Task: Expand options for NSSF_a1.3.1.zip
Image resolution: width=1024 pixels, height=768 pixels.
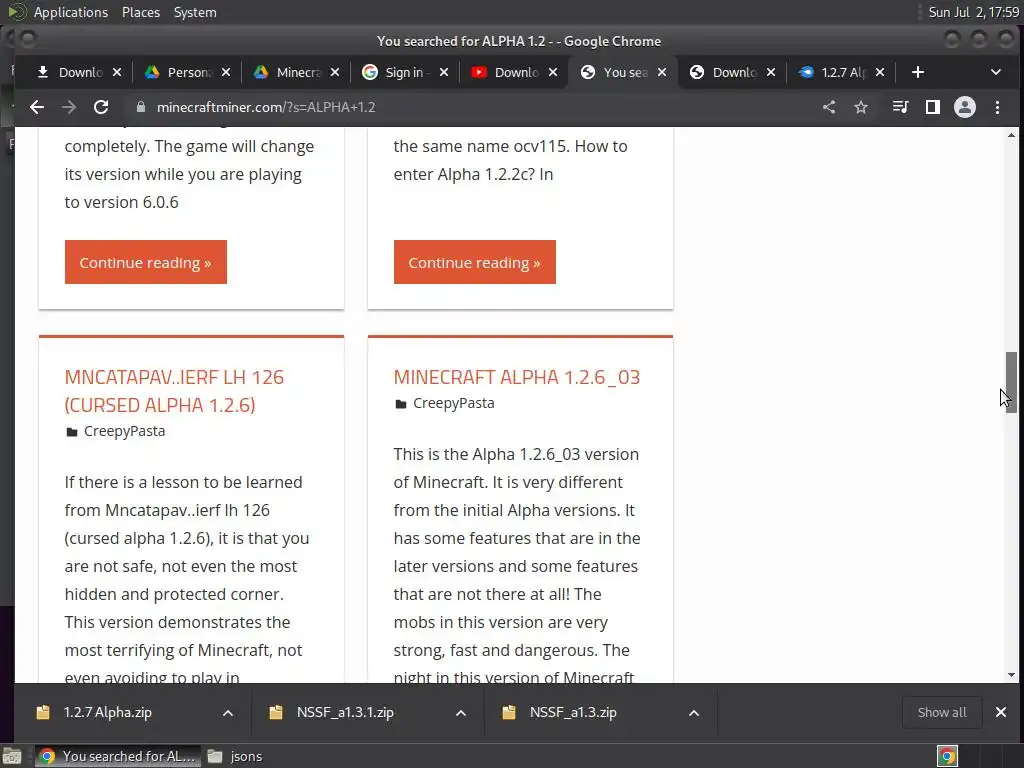Action: point(461,712)
